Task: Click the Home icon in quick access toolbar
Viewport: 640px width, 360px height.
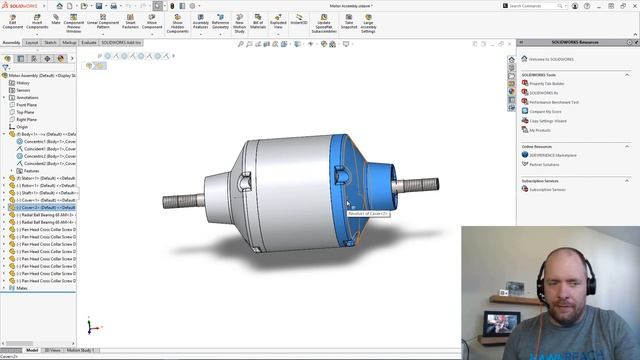Action: pos(60,6)
